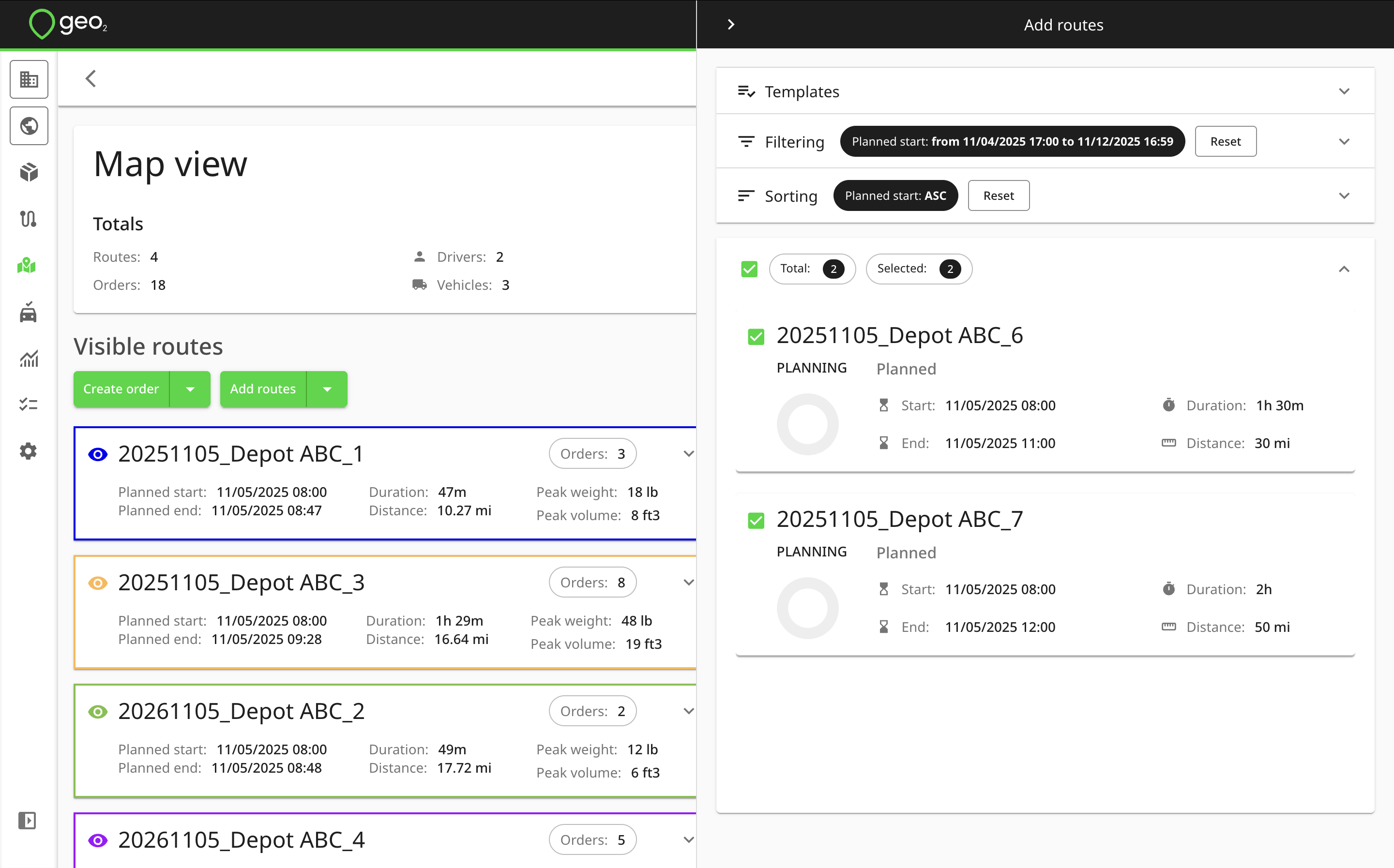Hide route 20251105_Depot ABC_3 with eye icon
This screenshot has width=1394, height=868.
point(98,583)
